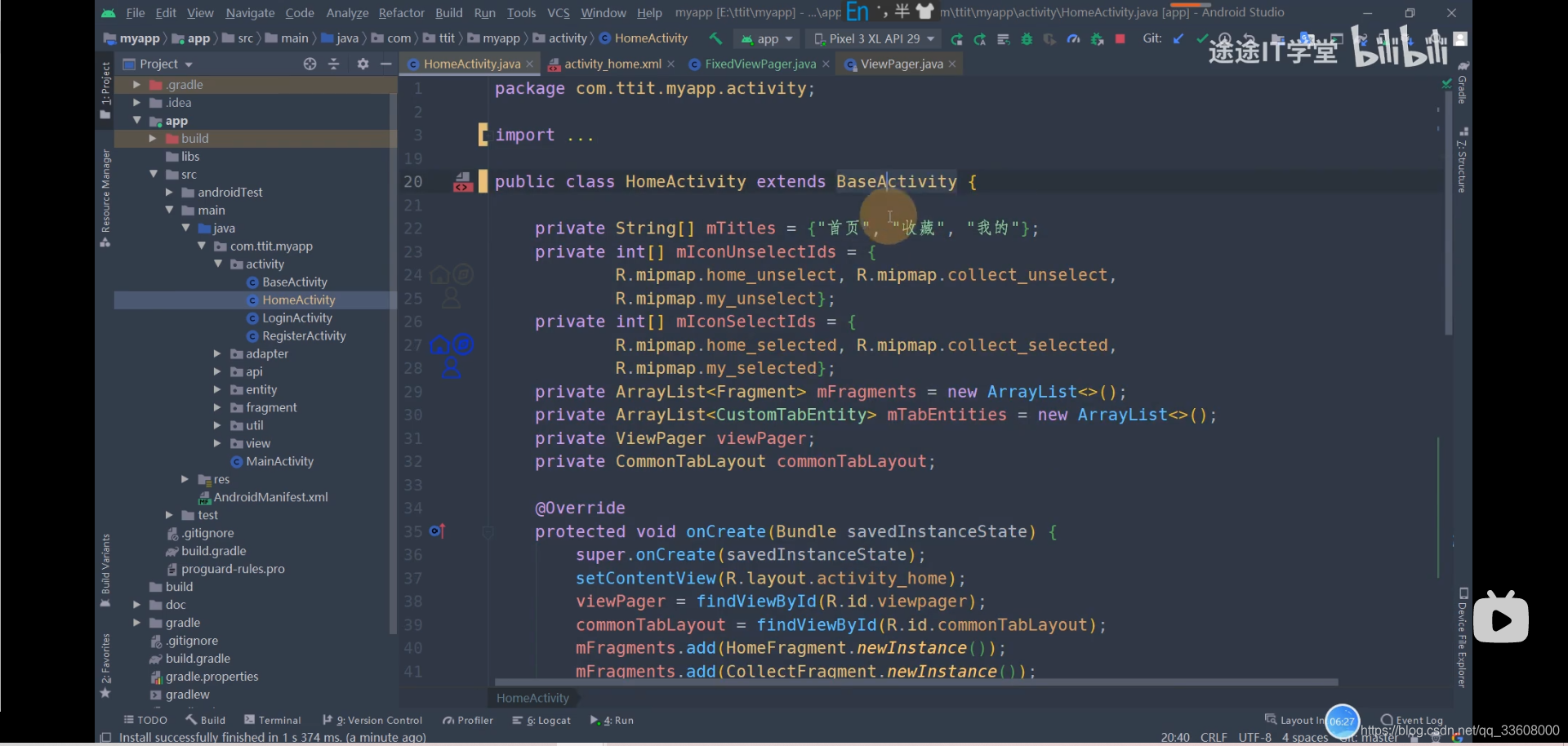Expand the fragment package
Screen dimensions: 1568x746
tap(217, 408)
